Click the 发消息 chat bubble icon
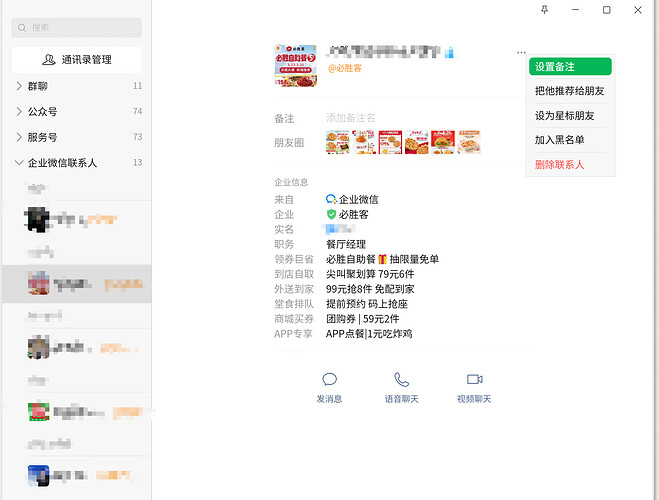 pyautogui.click(x=330, y=379)
